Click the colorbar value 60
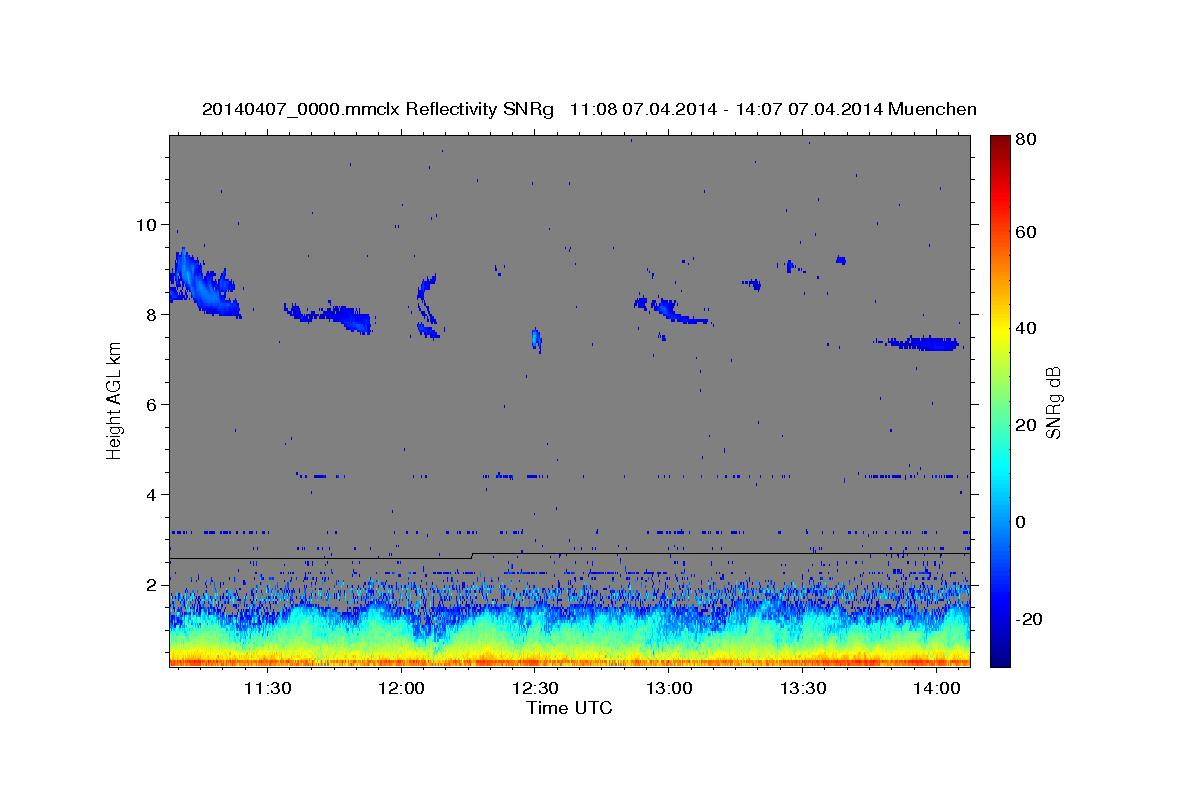 [x=1028, y=232]
